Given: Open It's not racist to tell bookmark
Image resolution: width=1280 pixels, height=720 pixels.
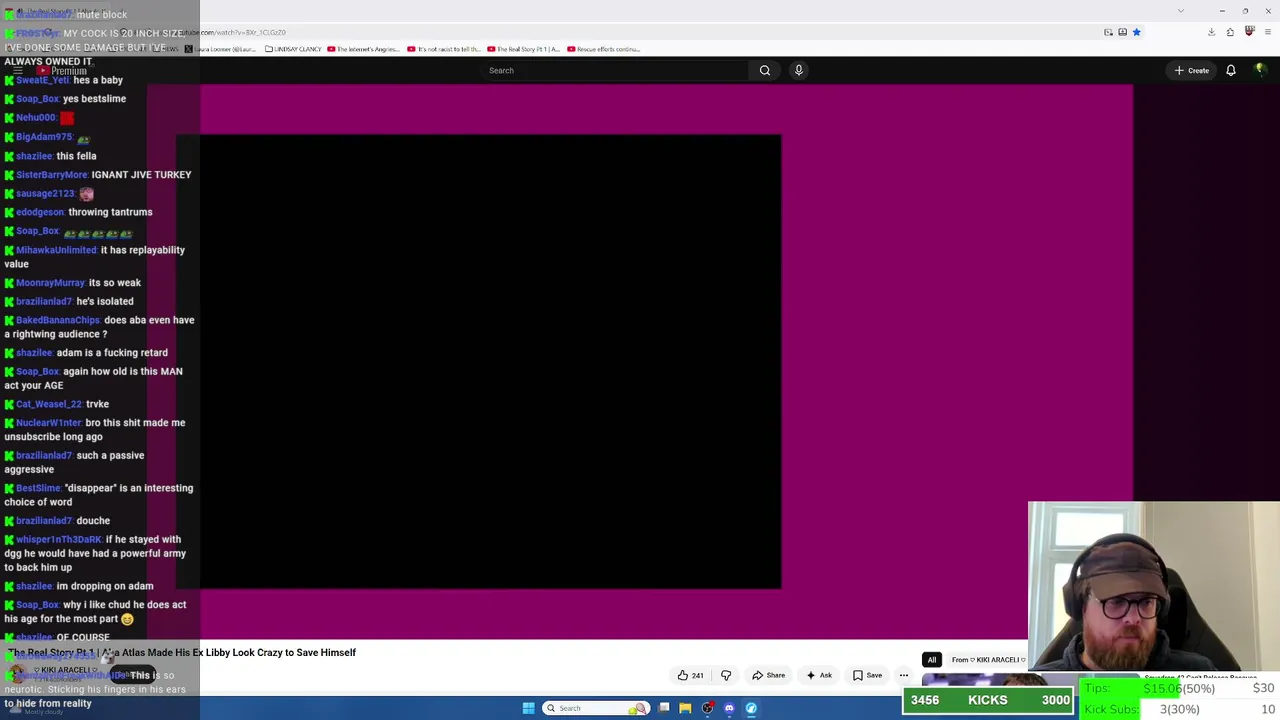Looking at the screenshot, I should tap(444, 49).
